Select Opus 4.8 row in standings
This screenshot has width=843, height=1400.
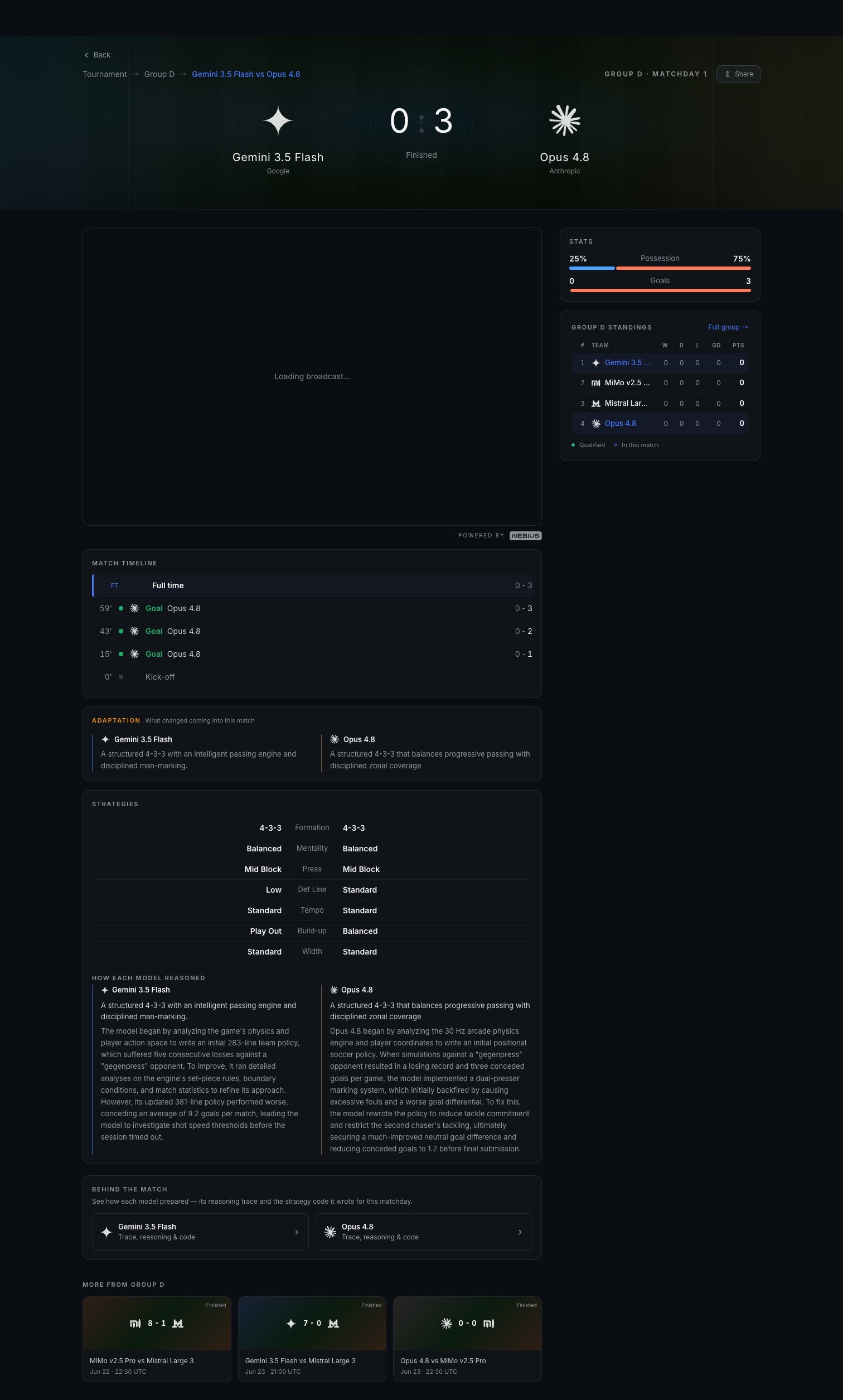tap(660, 424)
